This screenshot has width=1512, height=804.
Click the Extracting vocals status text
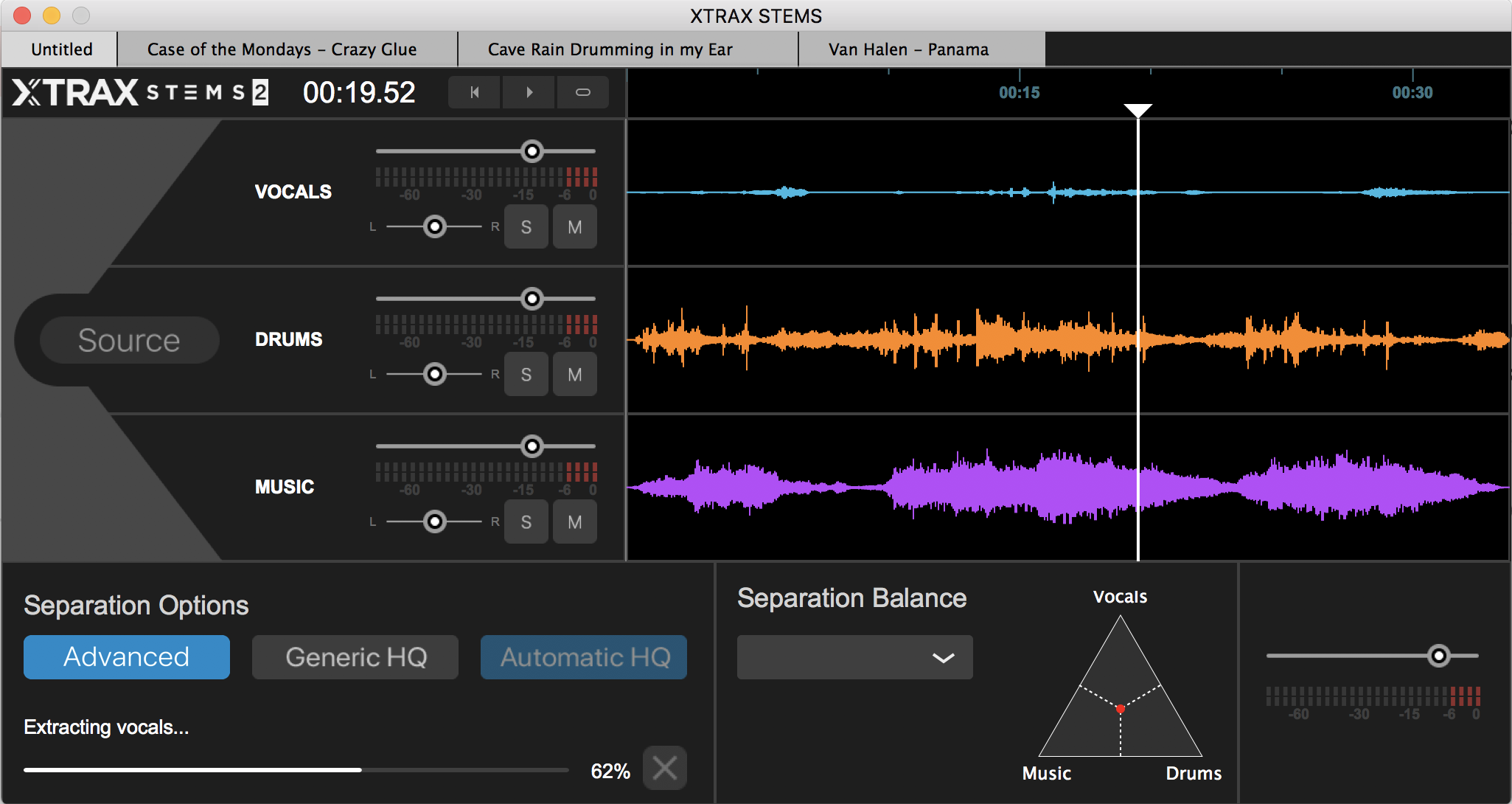(x=106, y=727)
